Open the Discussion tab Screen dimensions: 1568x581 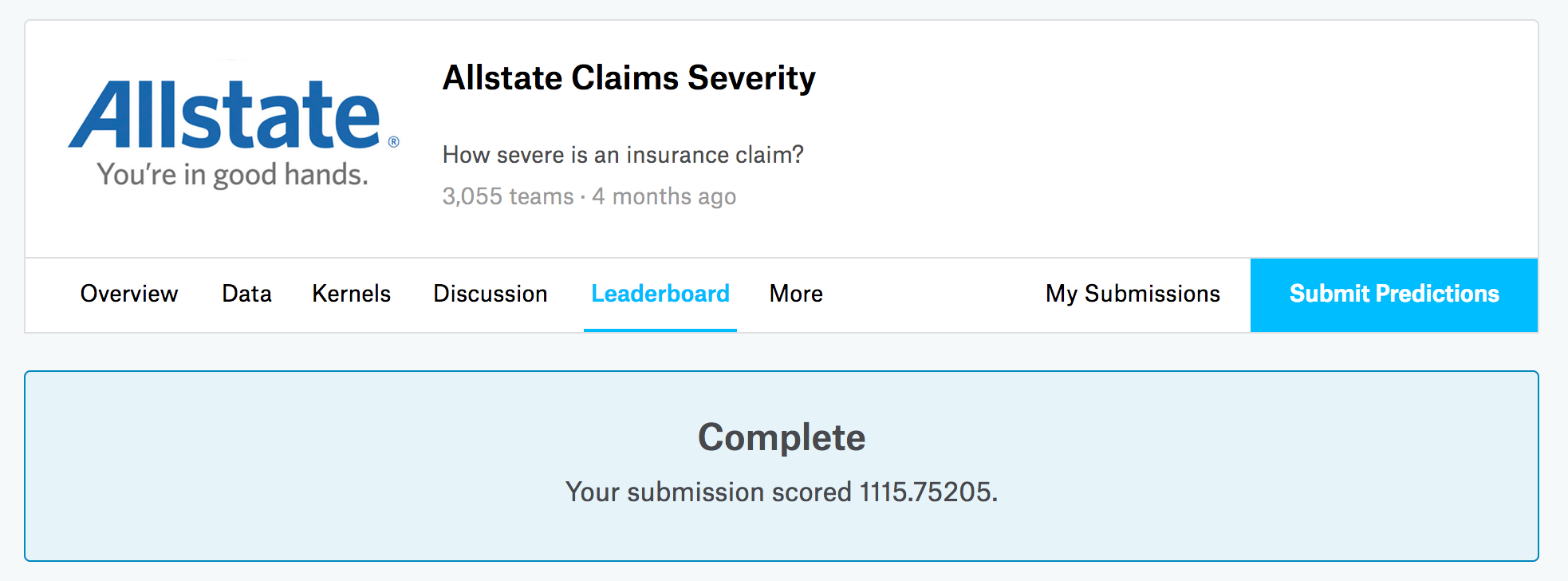pos(490,294)
